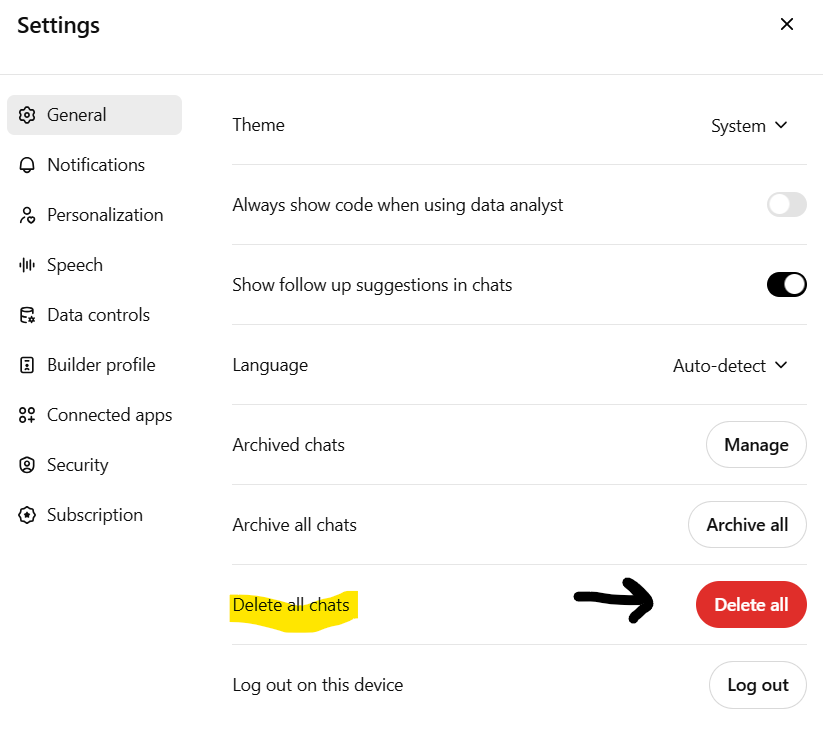Viewport: 823px width, 740px height.
Task: Click the Archive all button
Action: pos(747,525)
